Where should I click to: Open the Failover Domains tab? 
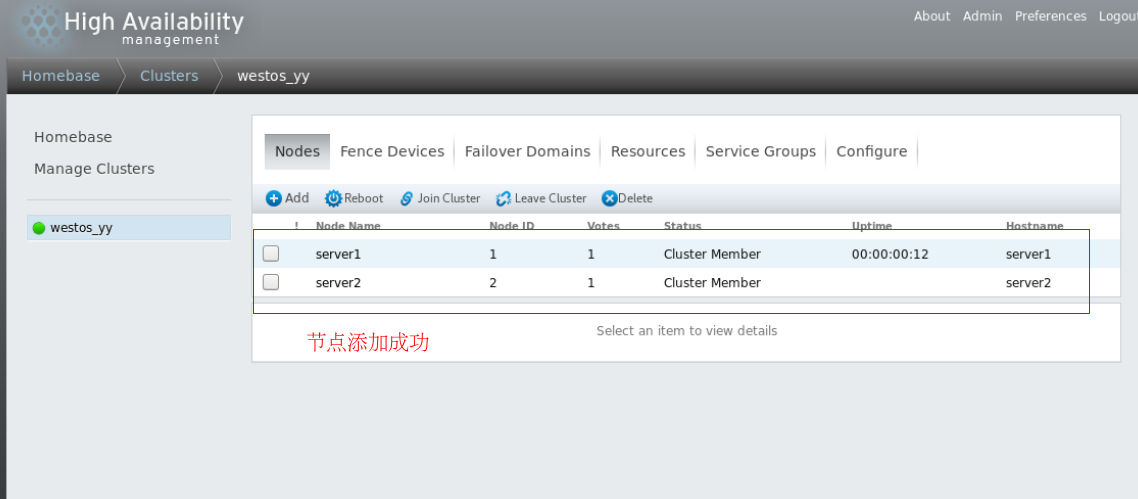point(528,151)
